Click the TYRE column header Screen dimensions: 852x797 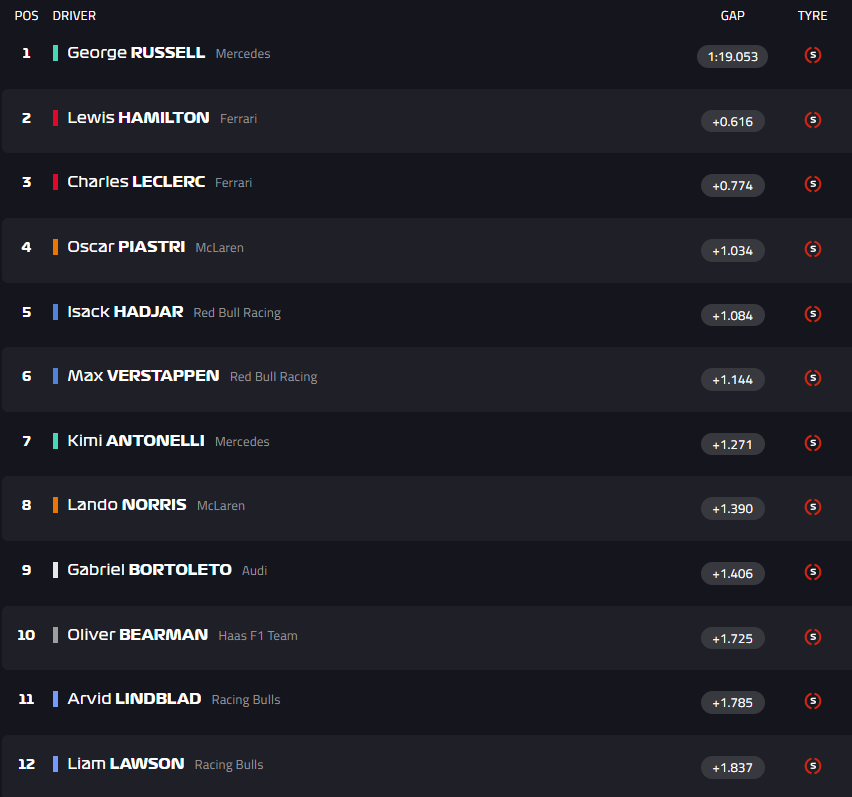tap(812, 16)
